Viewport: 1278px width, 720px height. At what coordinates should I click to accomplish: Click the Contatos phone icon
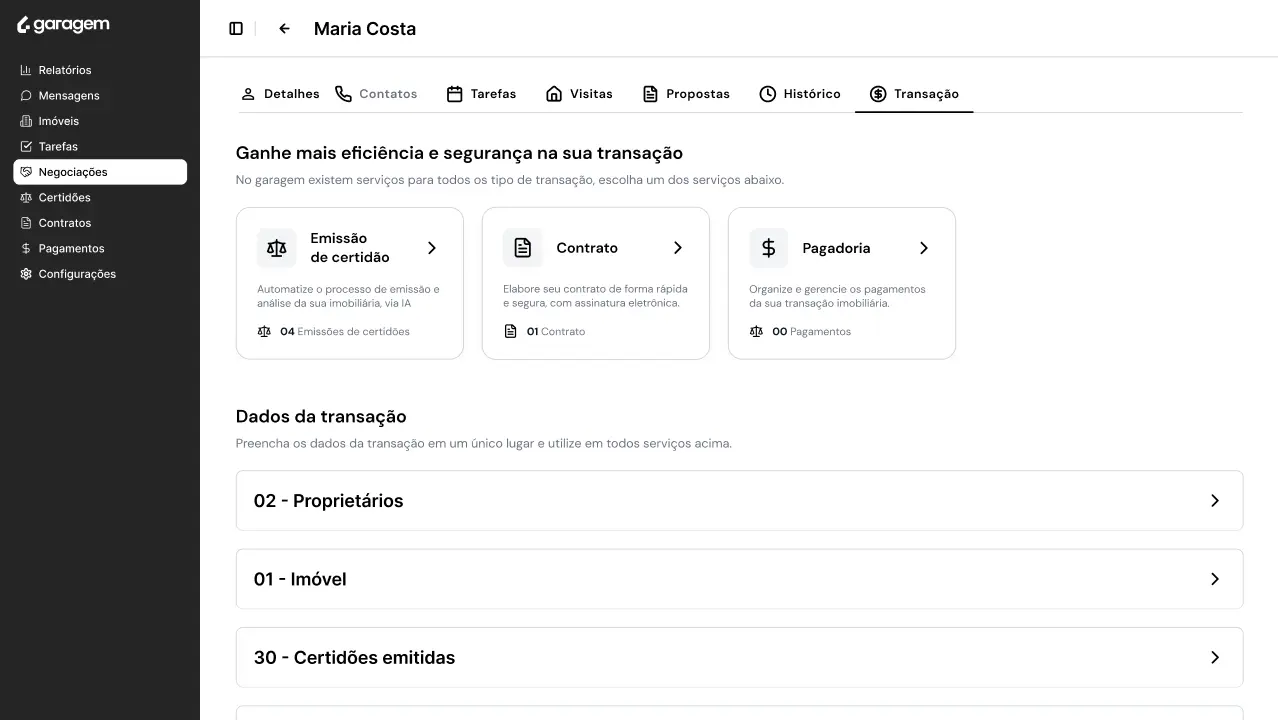tap(343, 94)
